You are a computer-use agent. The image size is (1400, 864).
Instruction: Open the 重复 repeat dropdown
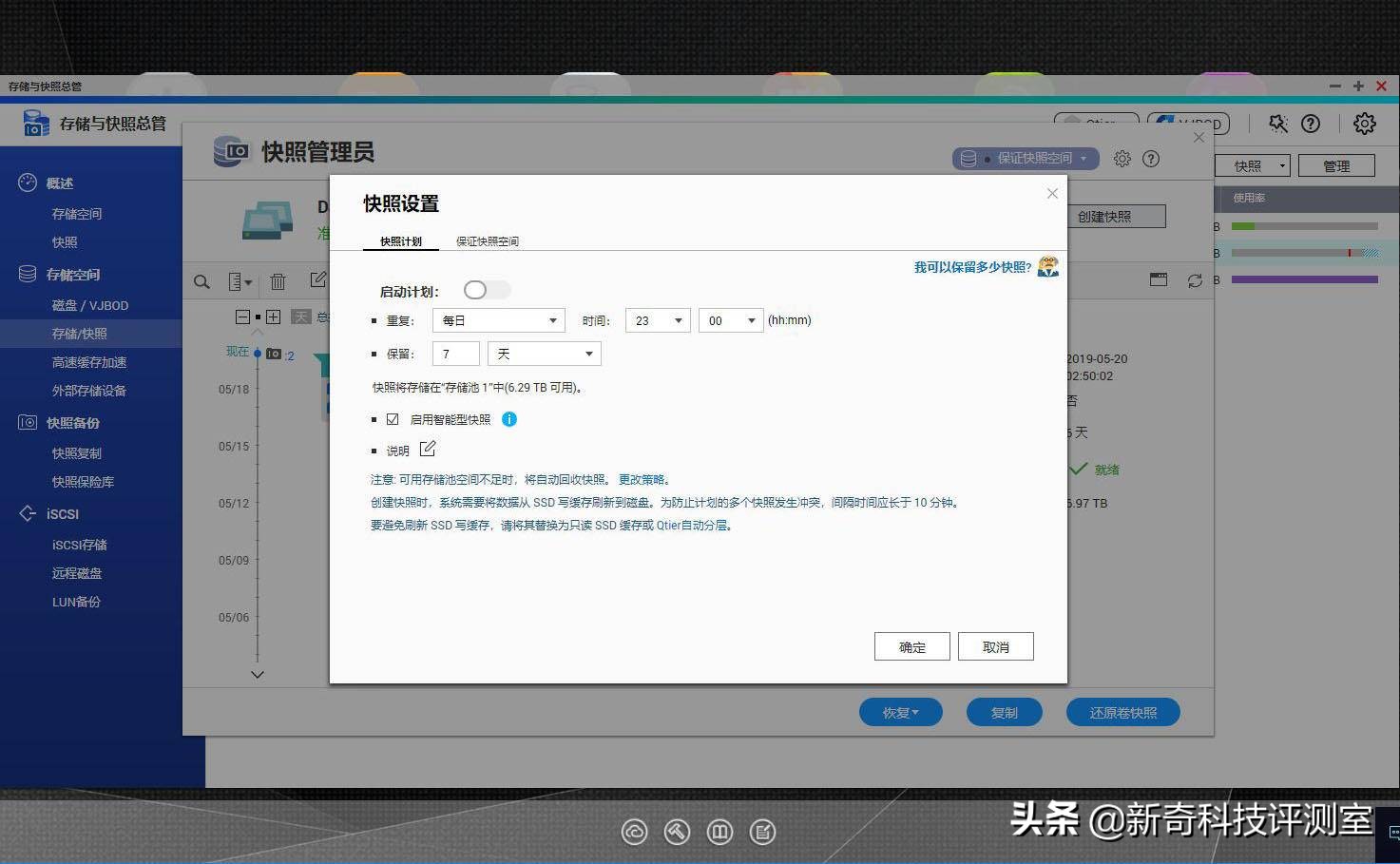coord(497,320)
